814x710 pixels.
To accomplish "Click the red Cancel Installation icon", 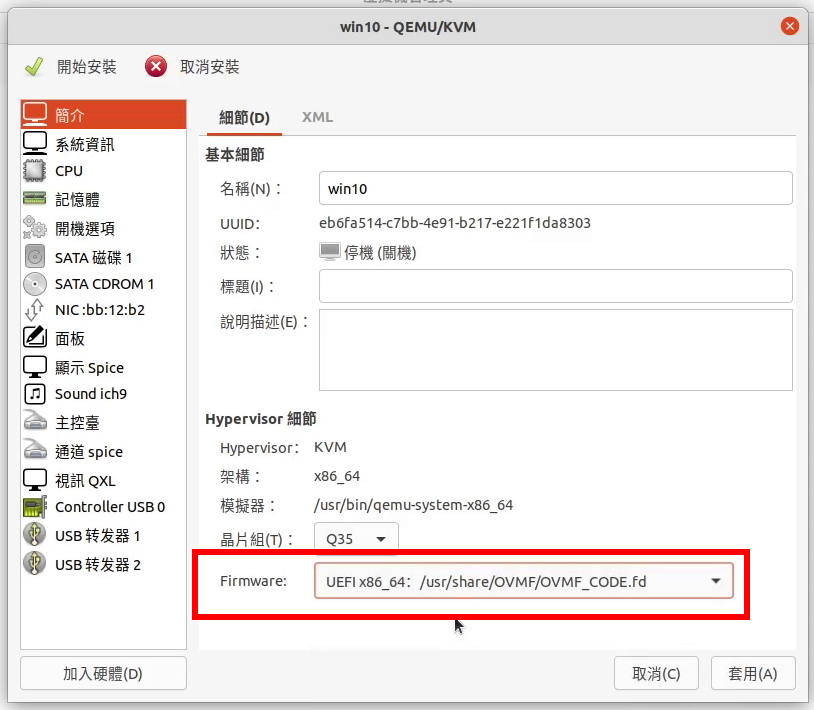I will click(156, 67).
